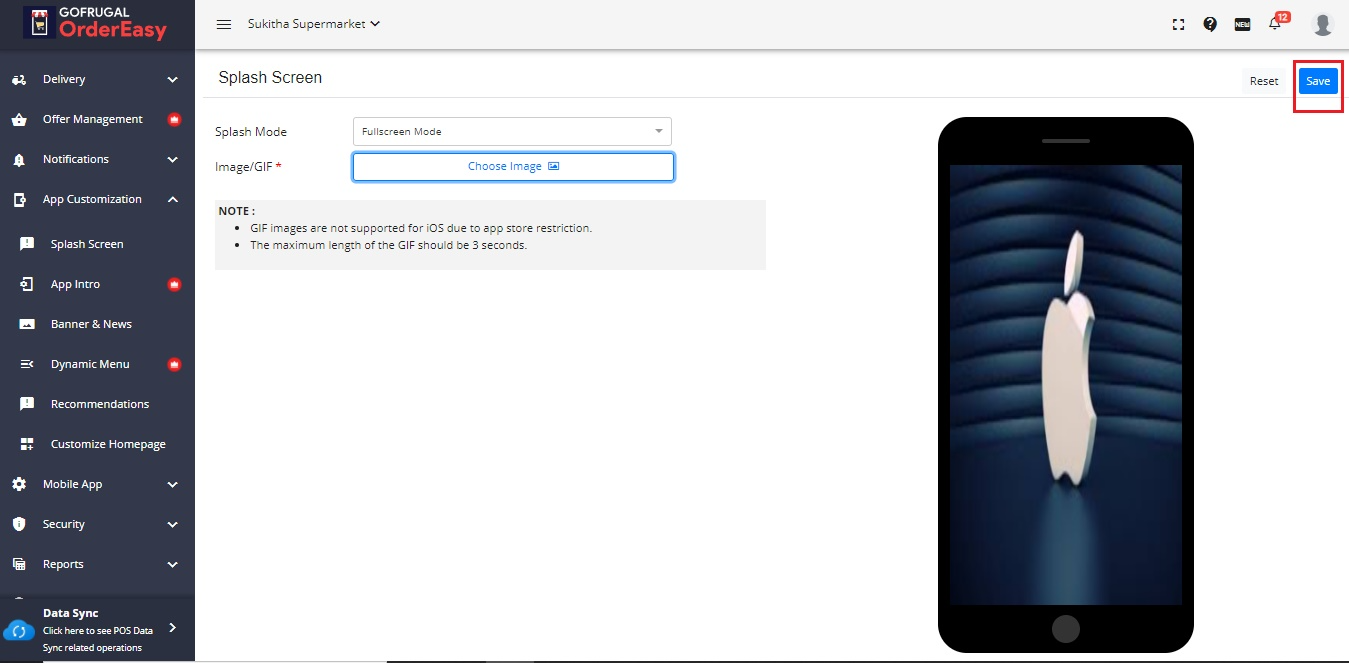Click the Choose Image button
Image resolution: width=1349 pixels, height=663 pixels.
(x=513, y=167)
